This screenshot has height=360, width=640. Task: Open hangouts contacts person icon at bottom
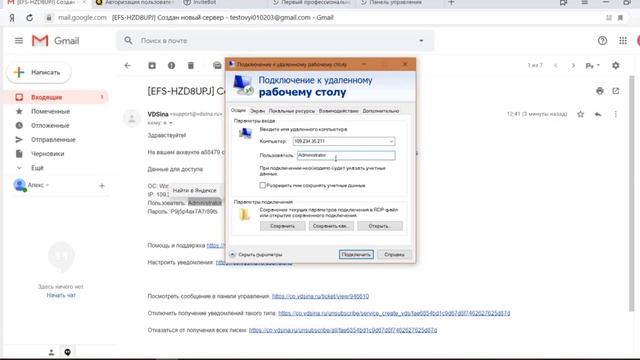51,352
